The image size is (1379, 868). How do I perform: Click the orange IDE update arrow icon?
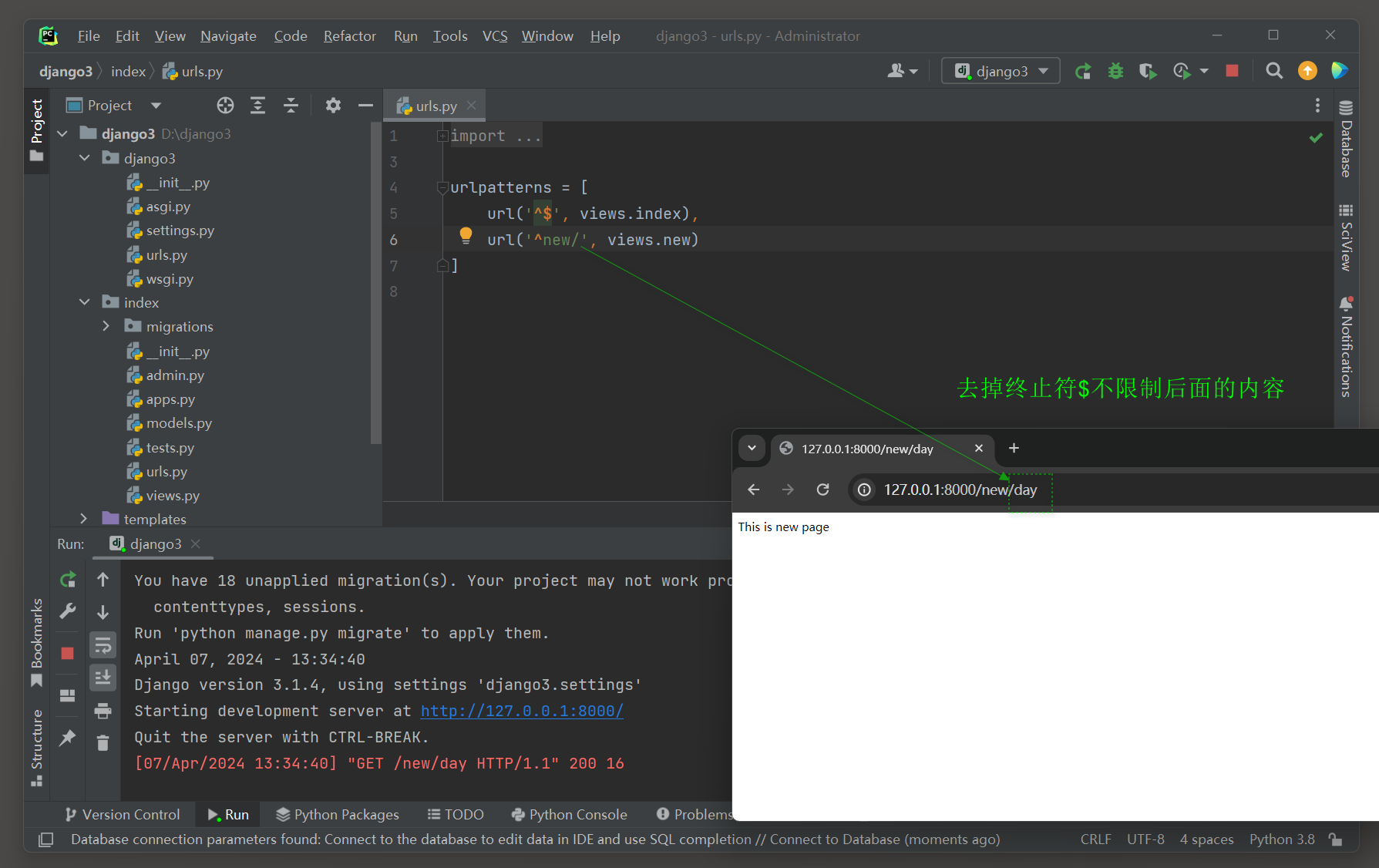click(x=1307, y=71)
